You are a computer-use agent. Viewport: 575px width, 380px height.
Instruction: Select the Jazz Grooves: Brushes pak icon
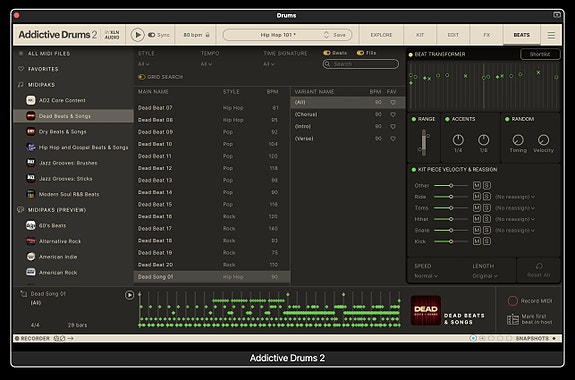click(31, 163)
